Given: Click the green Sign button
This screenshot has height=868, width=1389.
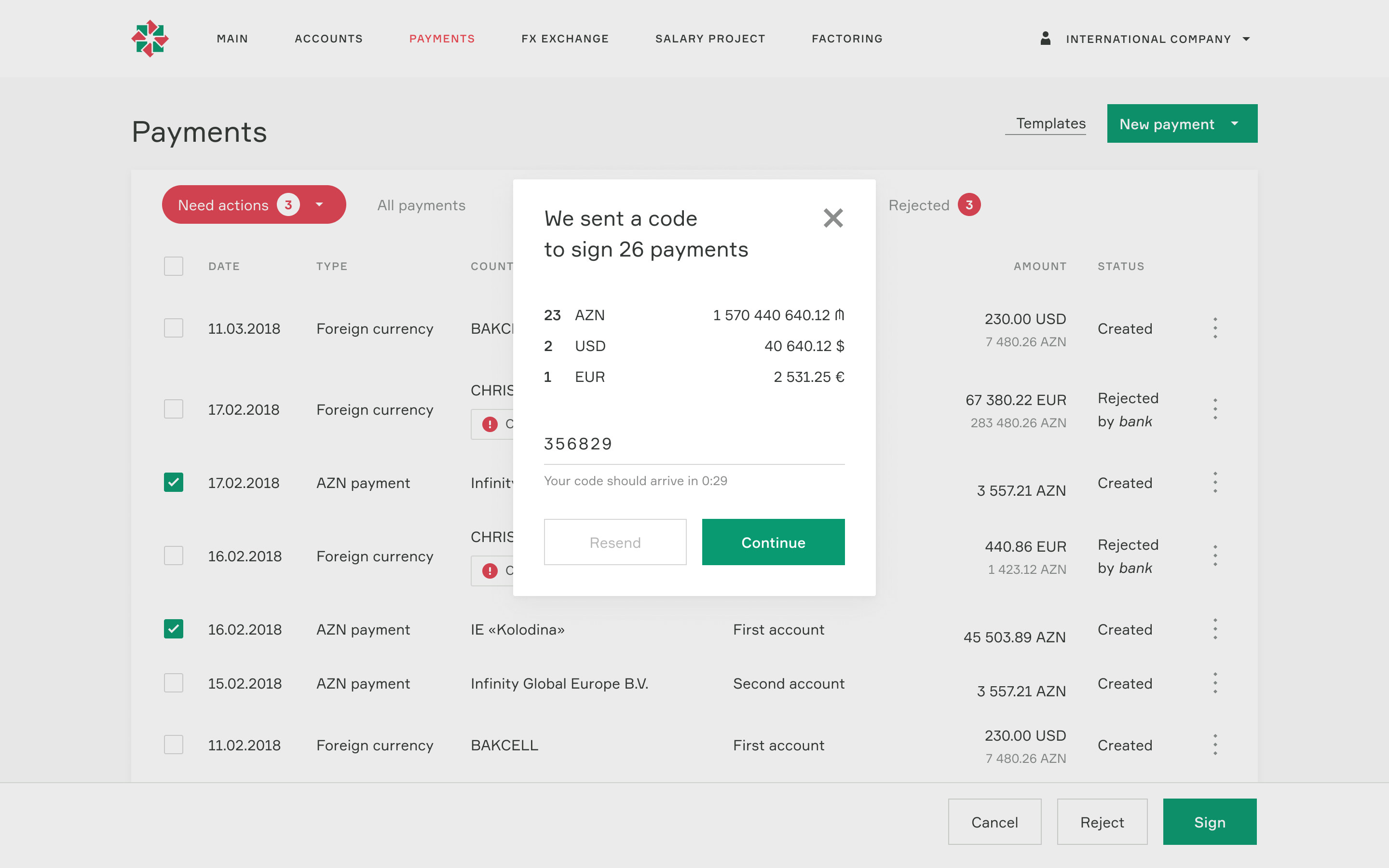Looking at the screenshot, I should [1210, 822].
